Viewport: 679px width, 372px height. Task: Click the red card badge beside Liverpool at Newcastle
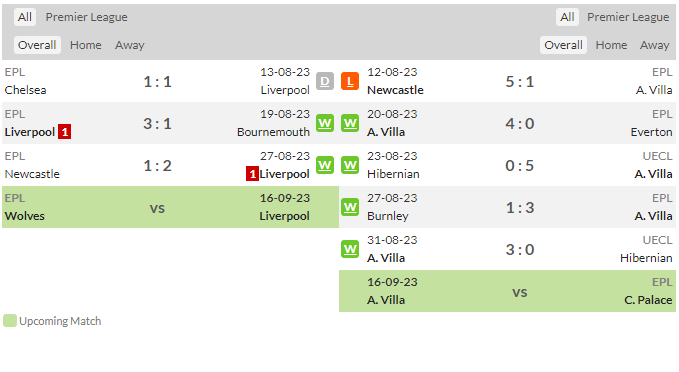point(252,174)
